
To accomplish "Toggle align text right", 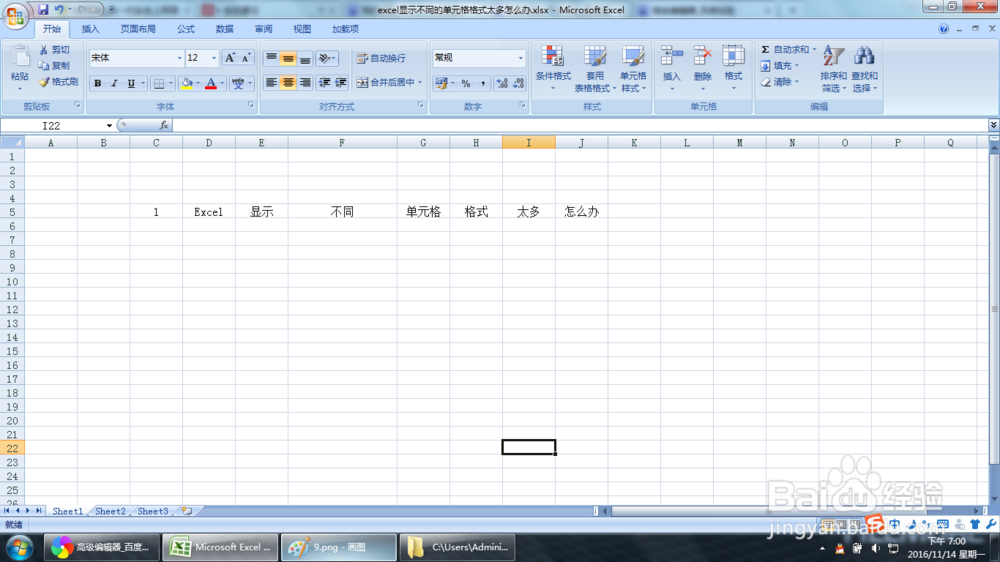I will coord(305,82).
